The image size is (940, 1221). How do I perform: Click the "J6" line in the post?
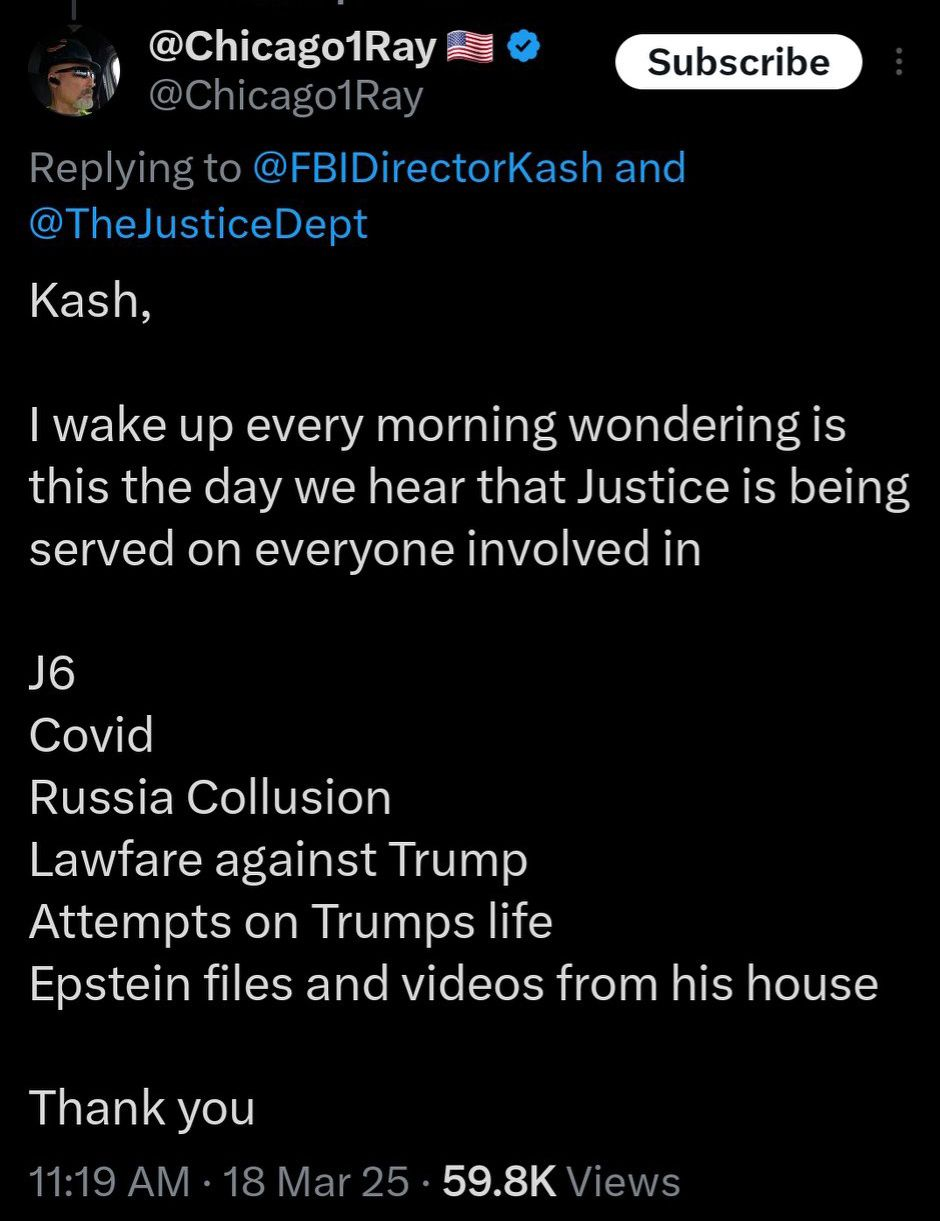coord(52,673)
